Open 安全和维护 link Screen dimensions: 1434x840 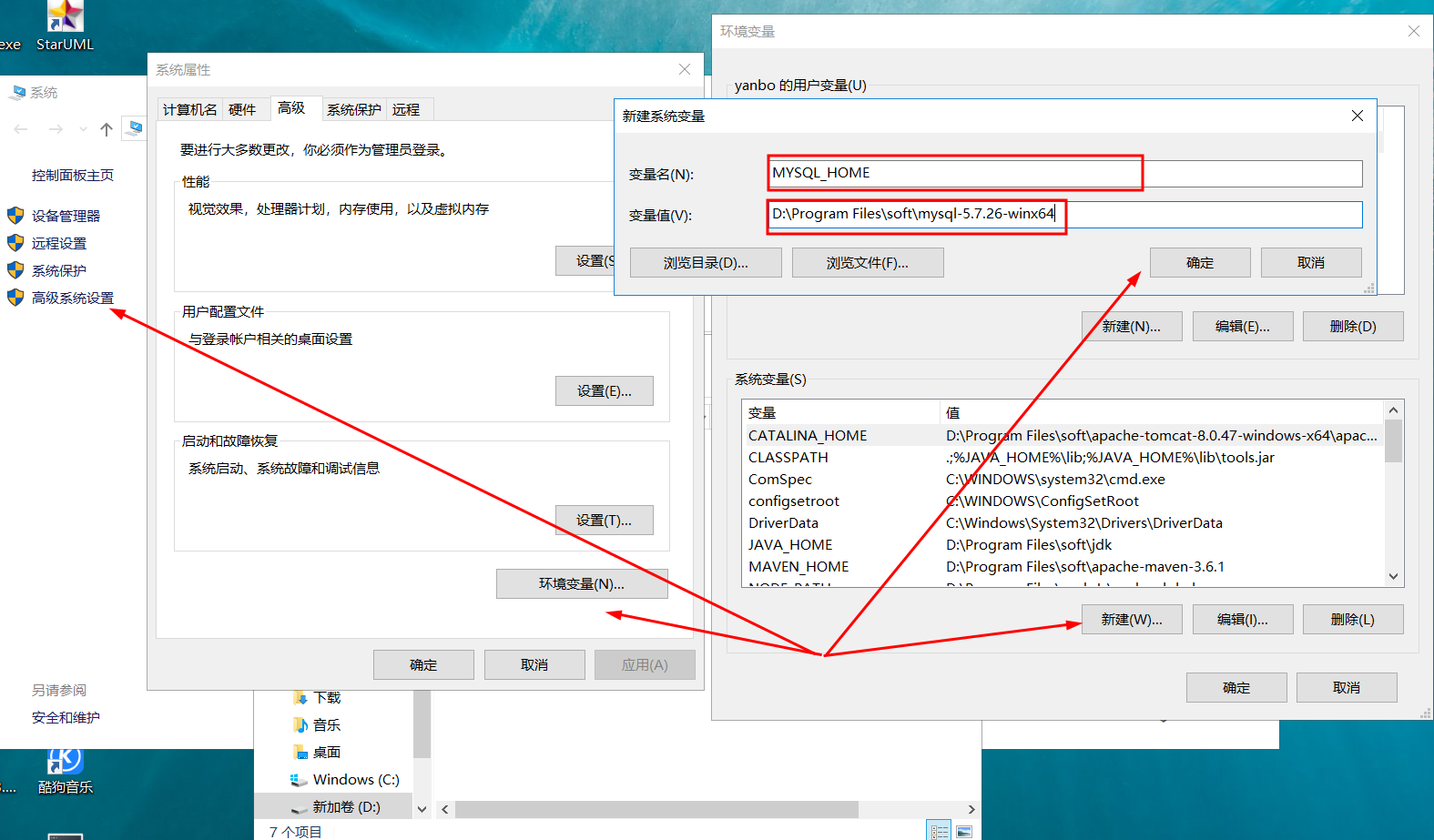tap(66, 717)
